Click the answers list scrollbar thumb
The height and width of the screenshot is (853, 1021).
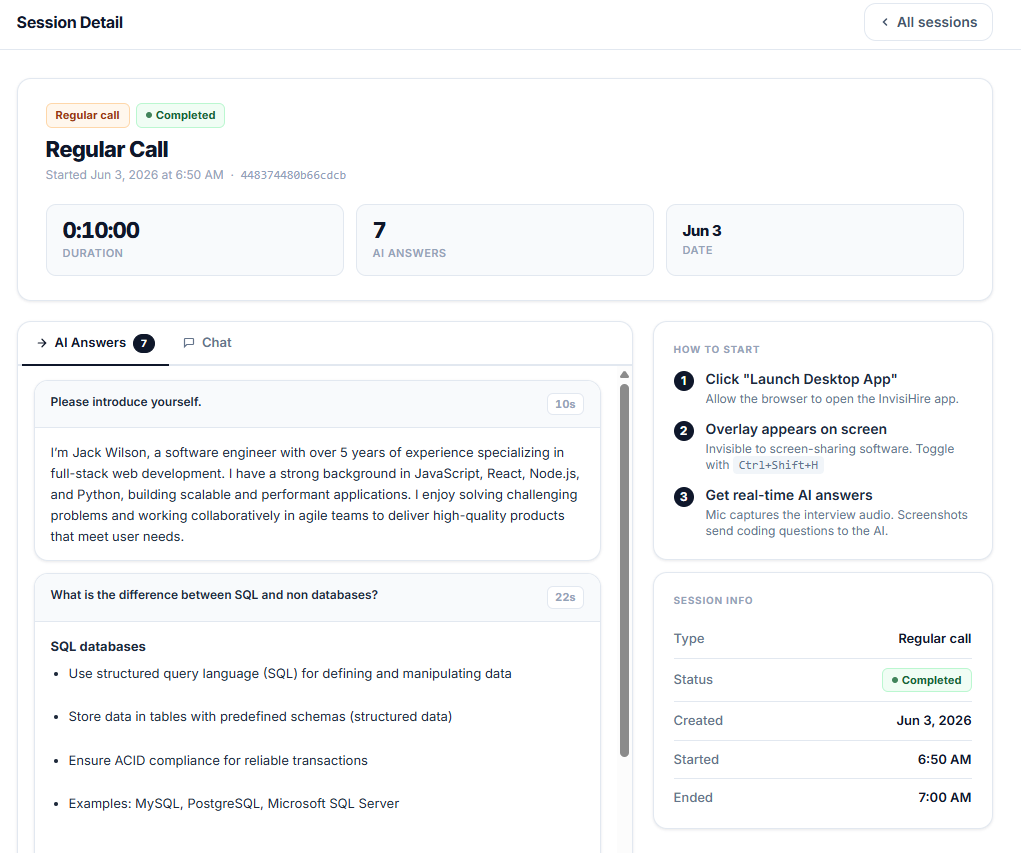click(624, 570)
